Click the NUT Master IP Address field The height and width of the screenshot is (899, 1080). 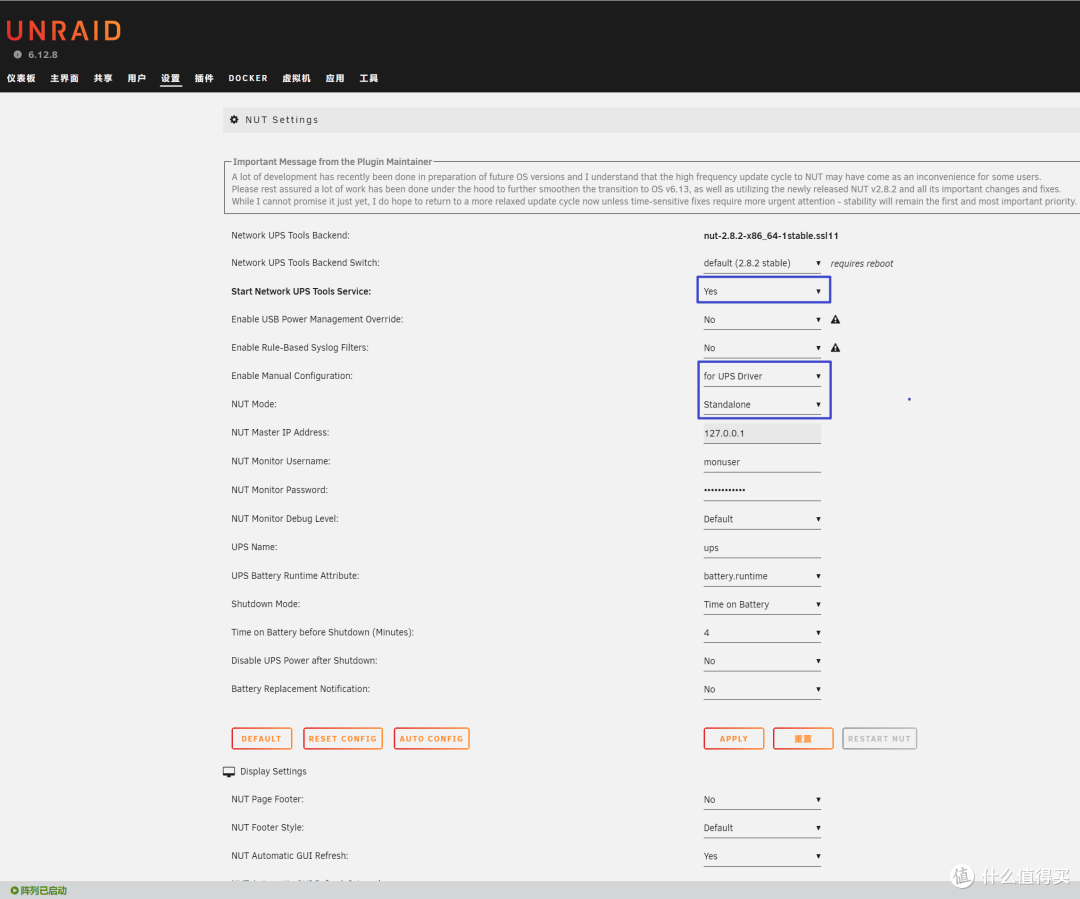coord(762,434)
